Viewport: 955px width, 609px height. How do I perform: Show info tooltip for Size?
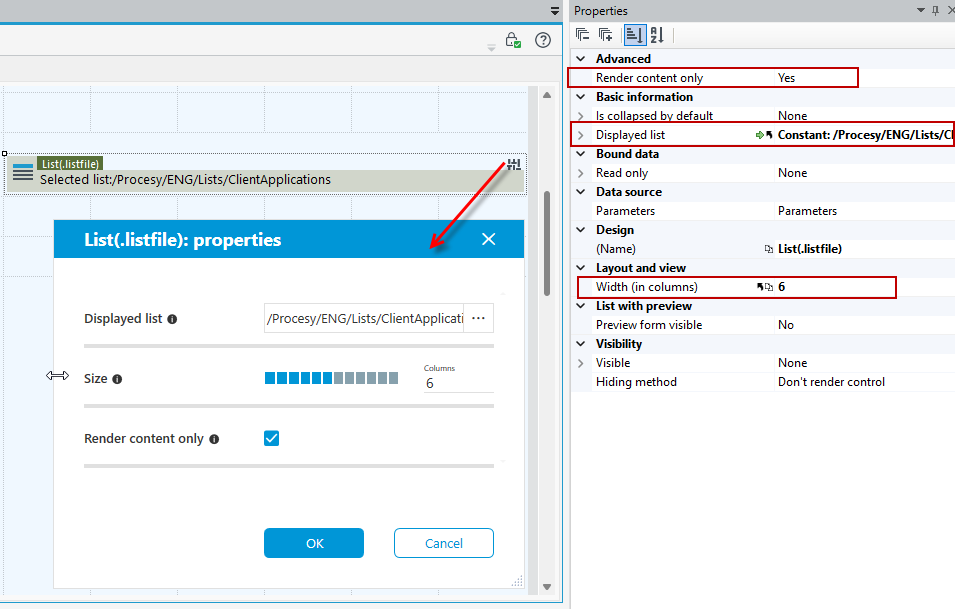click(118, 379)
